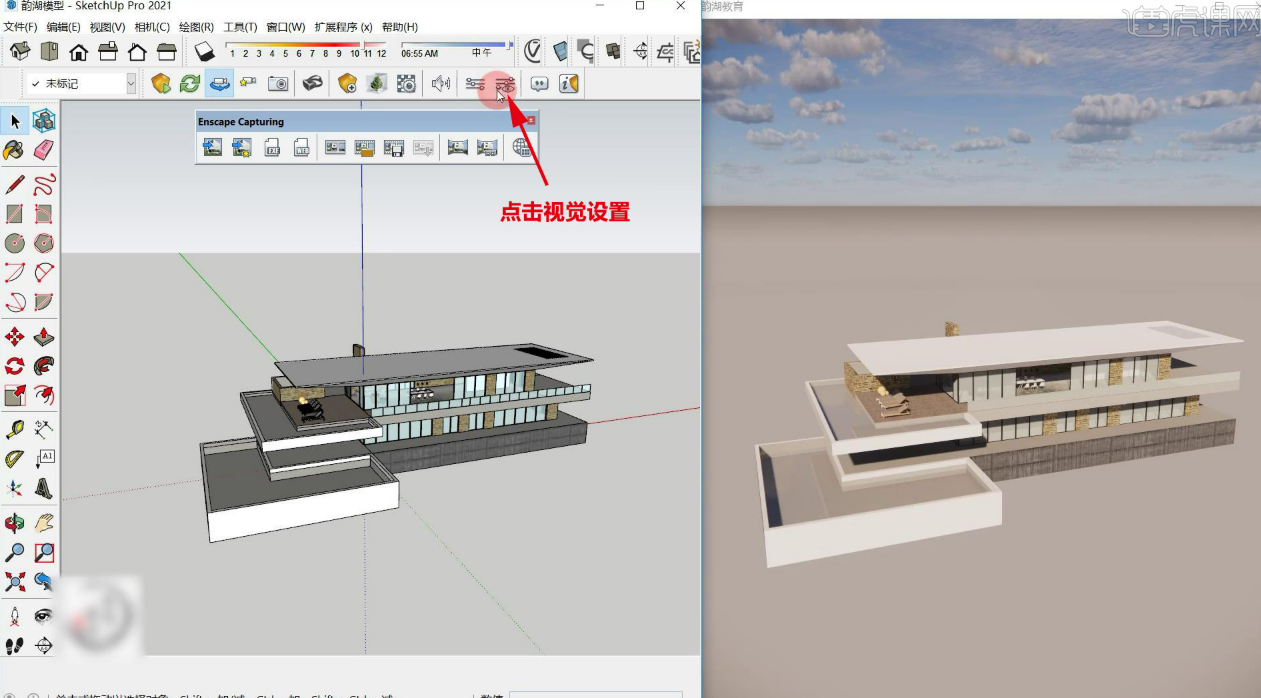The height and width of the screenshot is (698, 1261).
Task: Select the Line pencil tool
Action: pyautogui.click(x=15, y=185)
